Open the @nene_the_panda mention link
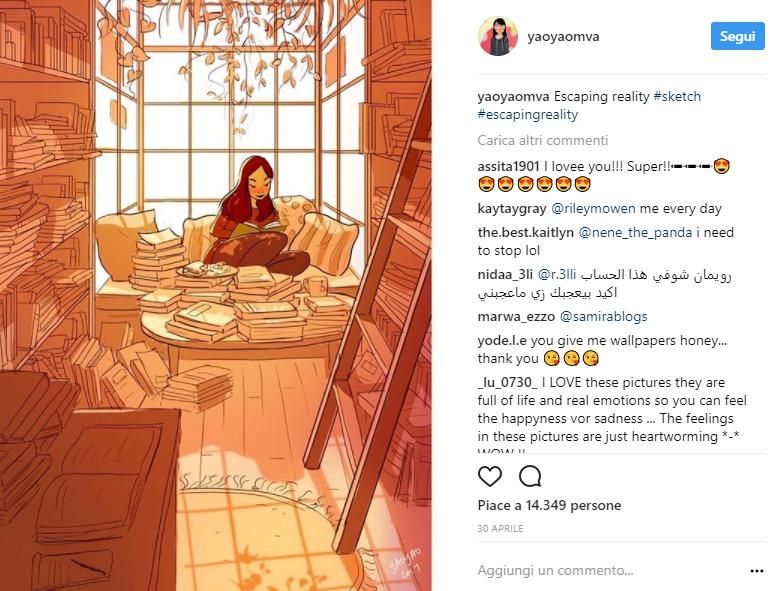 635,232
